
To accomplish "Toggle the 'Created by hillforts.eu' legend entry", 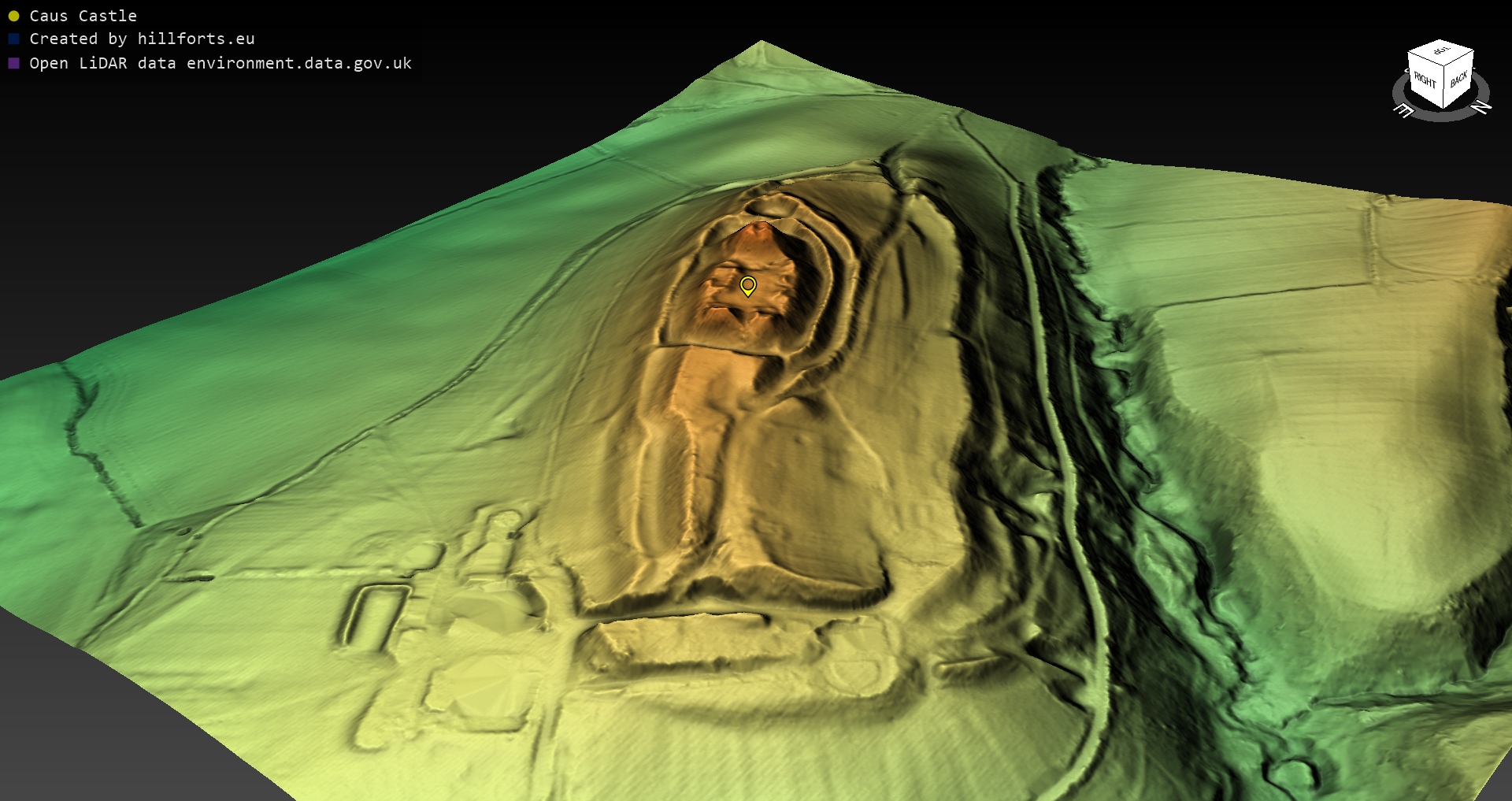I will [142, 39].
